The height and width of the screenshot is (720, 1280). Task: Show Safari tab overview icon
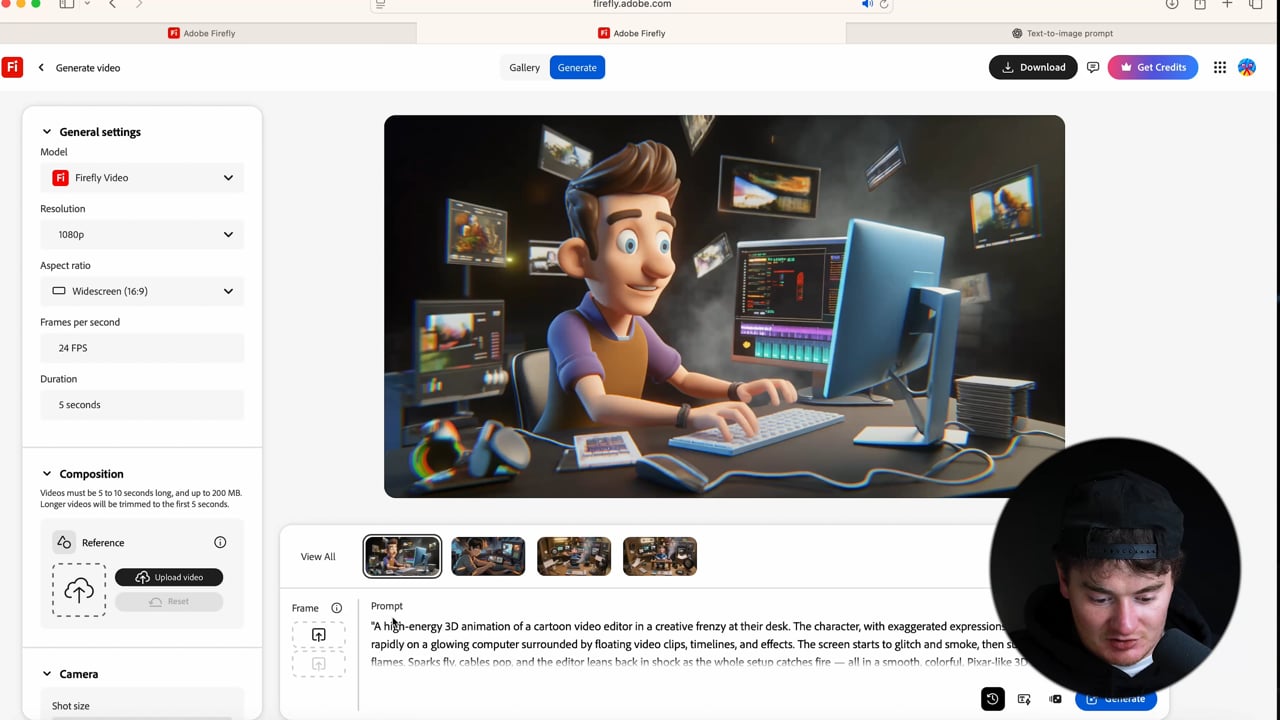point(1256,5)
